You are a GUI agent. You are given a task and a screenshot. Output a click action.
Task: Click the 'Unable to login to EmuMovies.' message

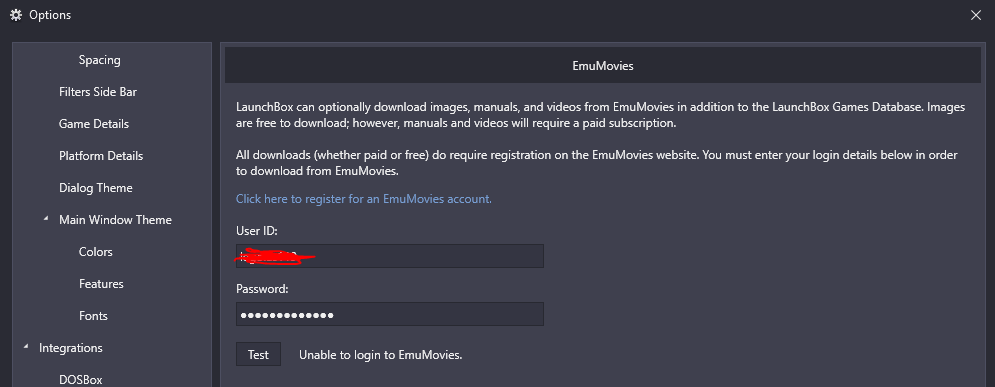point(381,355)
